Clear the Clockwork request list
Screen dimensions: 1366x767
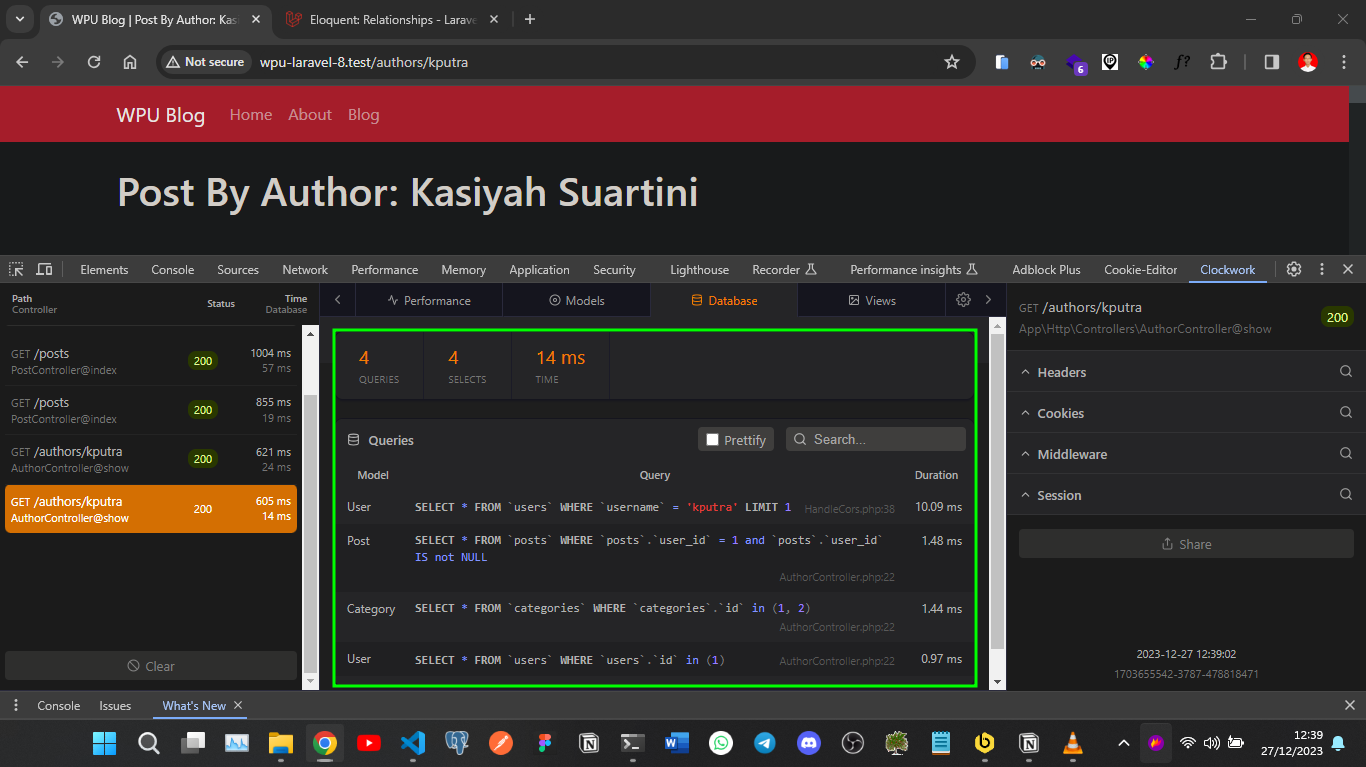tap(151, 665)
